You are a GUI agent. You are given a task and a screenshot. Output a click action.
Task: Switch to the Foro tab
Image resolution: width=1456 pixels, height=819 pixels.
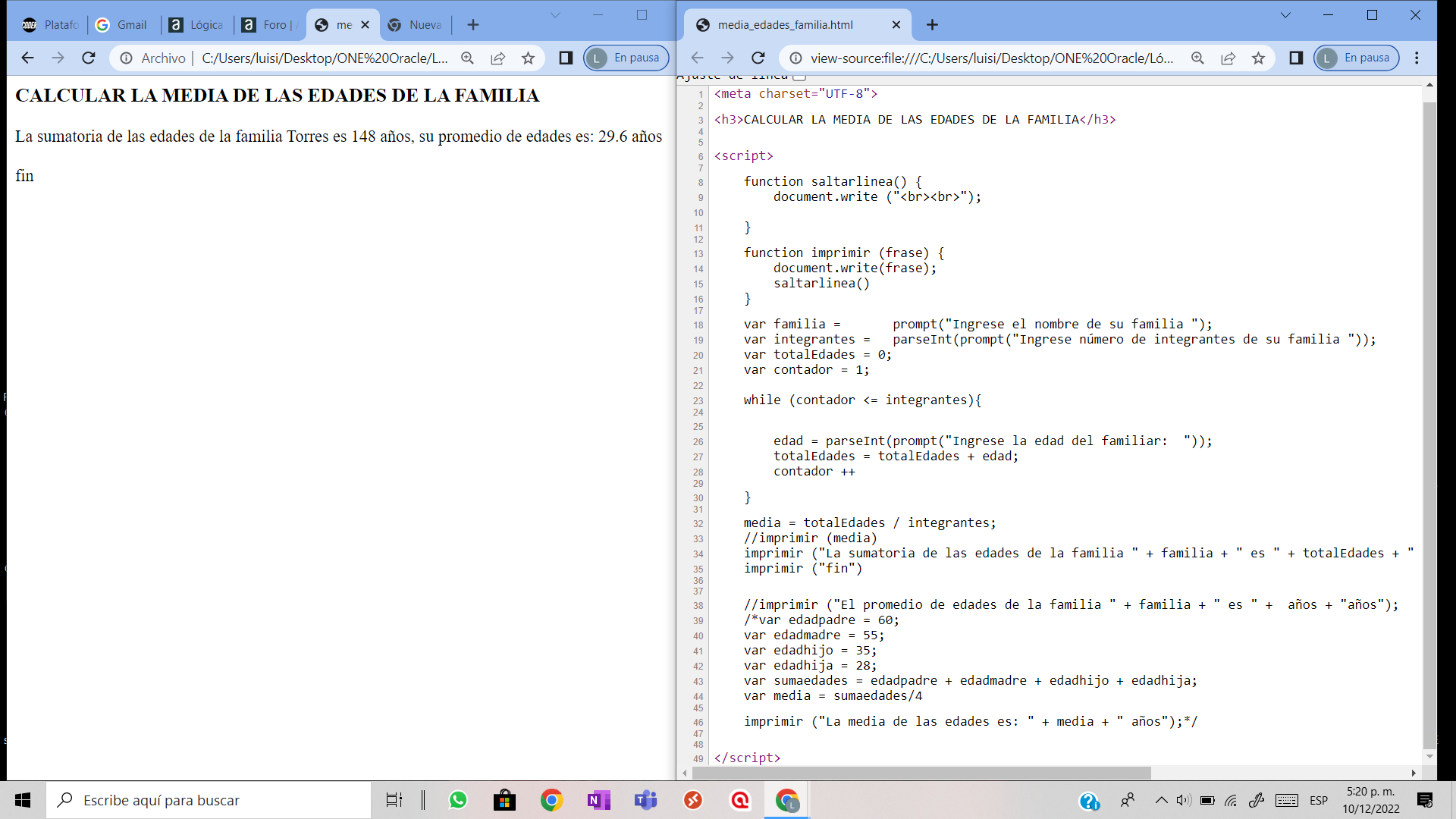tap(269, 25)
